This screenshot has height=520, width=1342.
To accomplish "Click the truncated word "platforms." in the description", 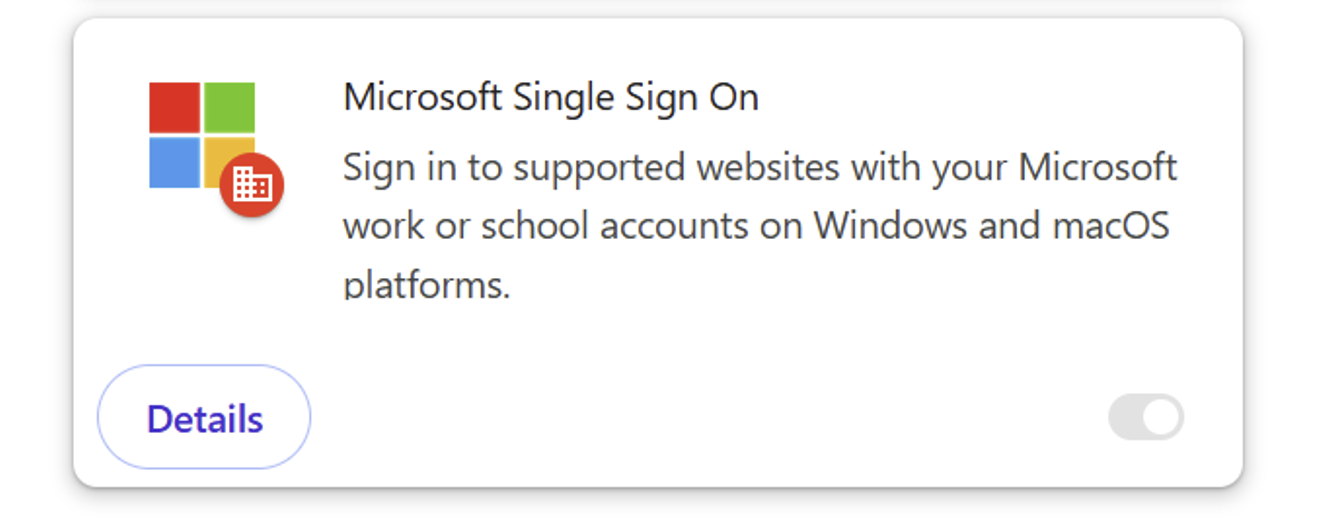I will coord(427,285).
